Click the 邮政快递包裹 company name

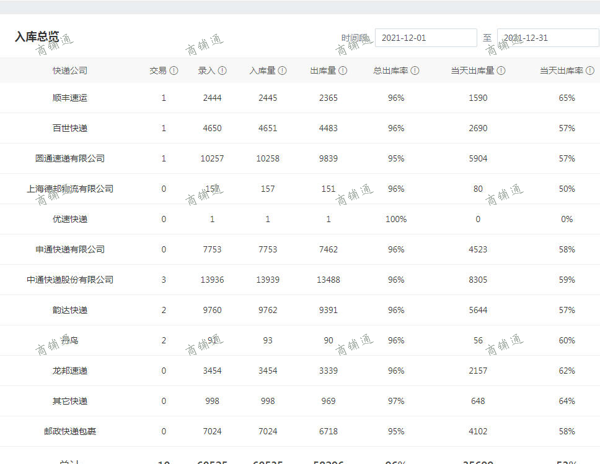[x=70, y=431]
